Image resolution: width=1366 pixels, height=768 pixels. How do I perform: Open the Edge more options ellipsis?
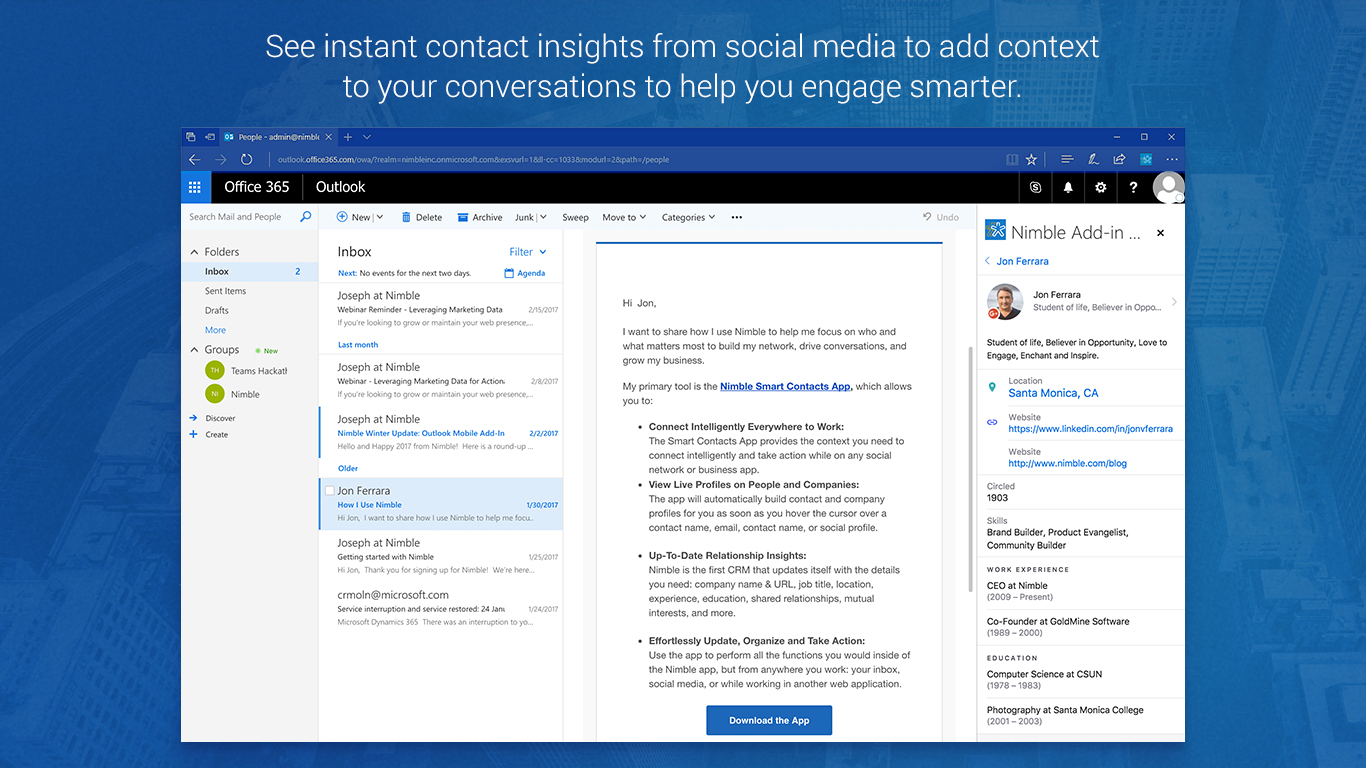click(1172, 159)
